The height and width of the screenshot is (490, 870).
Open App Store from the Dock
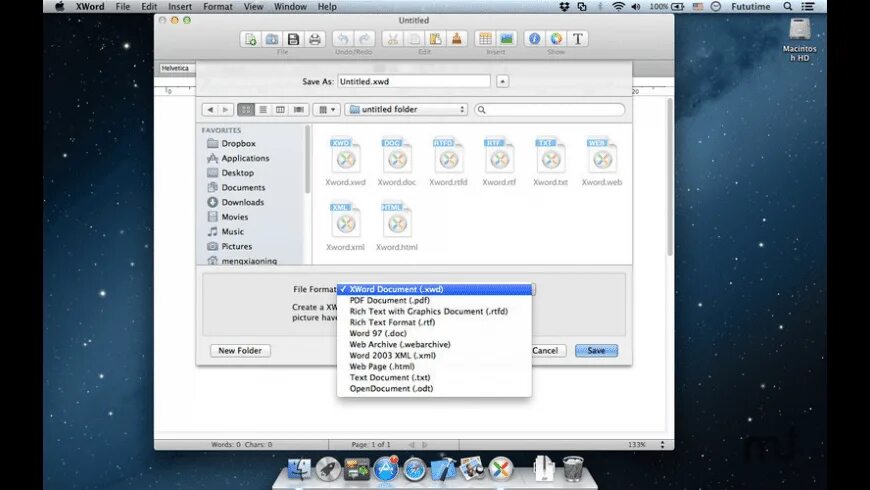(386, 469)
